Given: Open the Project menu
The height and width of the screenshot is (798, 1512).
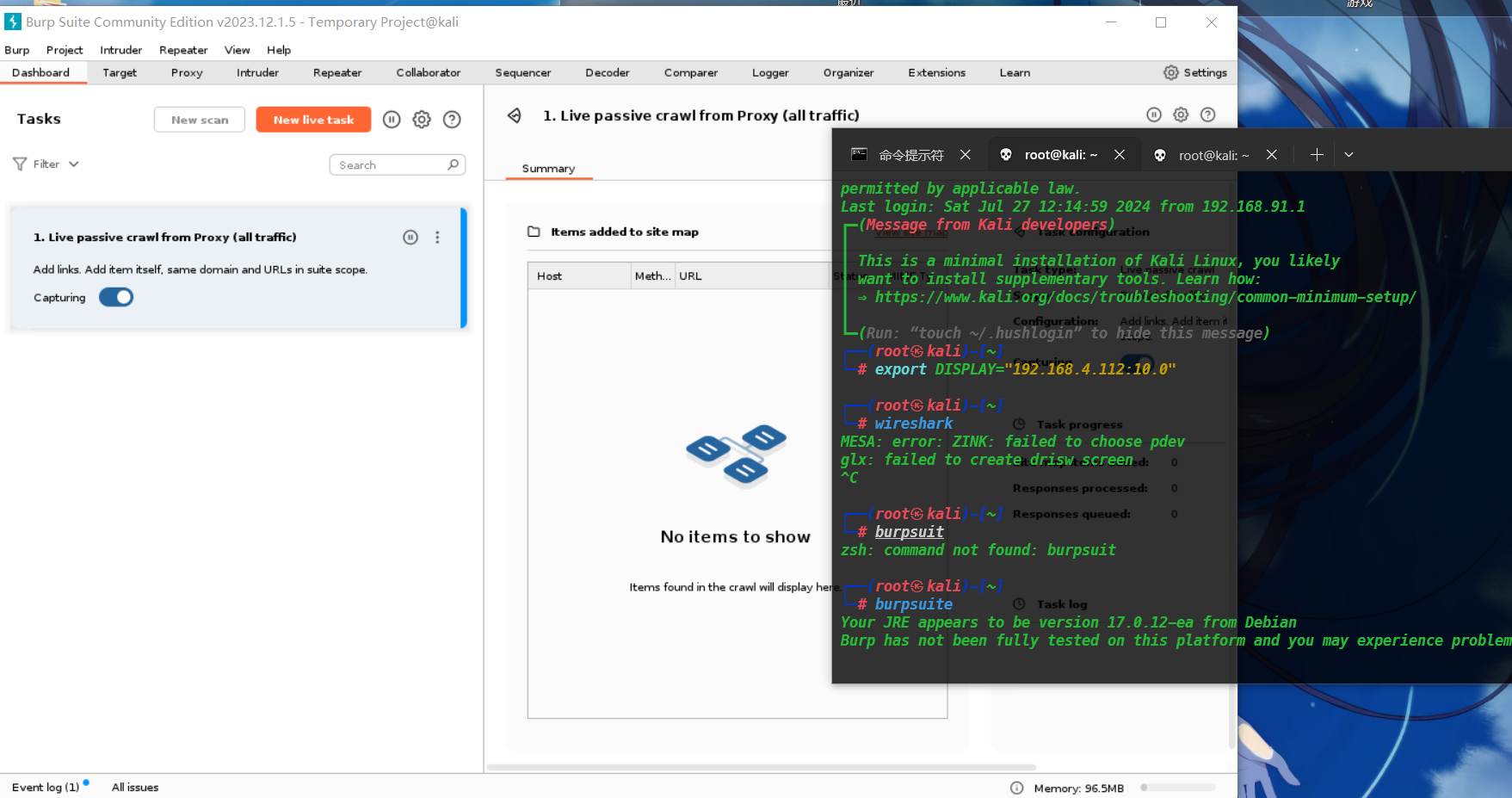Looking at the screenshot, I should (x=65, y=50).
